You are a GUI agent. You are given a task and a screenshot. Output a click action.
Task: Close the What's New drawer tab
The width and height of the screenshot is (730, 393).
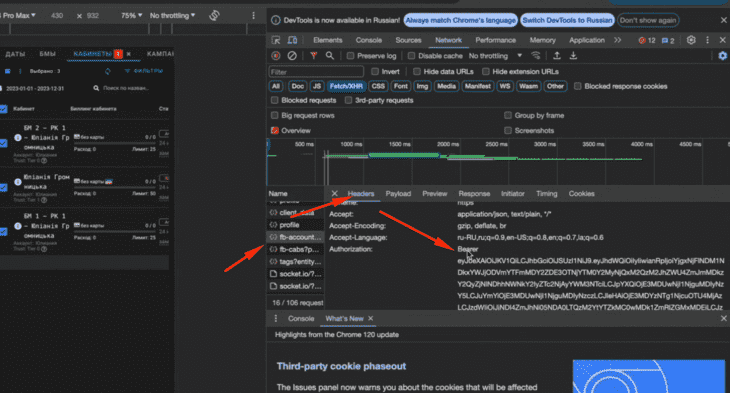371,318
